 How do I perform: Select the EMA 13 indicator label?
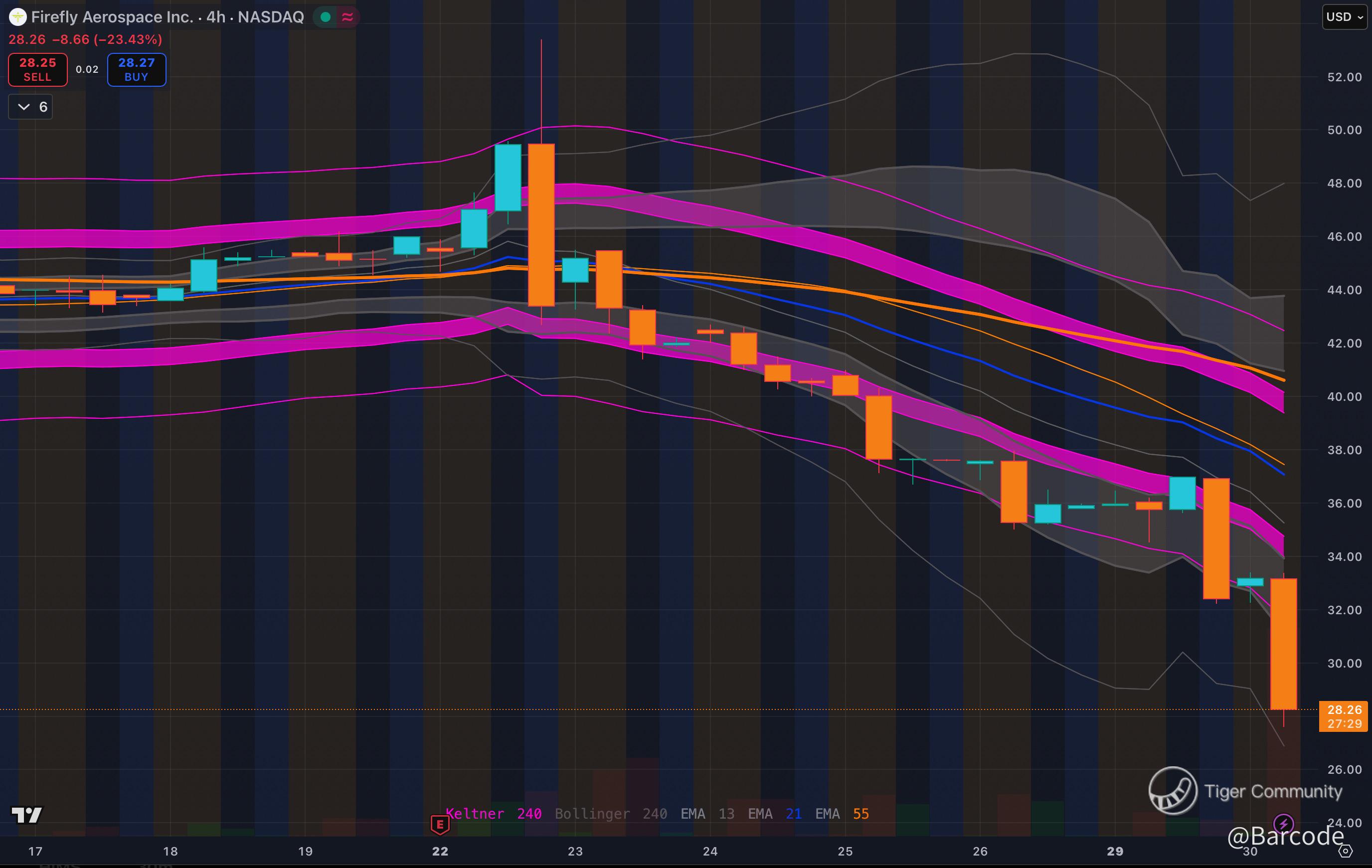(707, 814)
